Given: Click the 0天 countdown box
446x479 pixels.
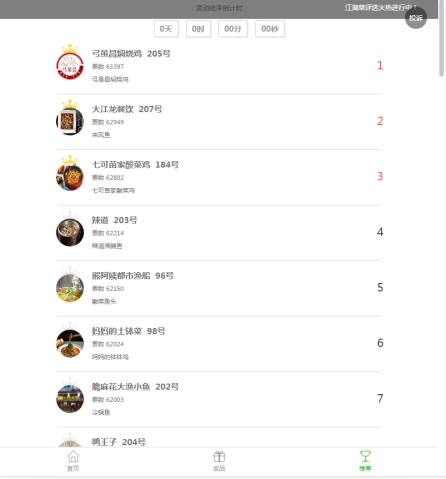Looking at the screenshot, I should 166,29.
